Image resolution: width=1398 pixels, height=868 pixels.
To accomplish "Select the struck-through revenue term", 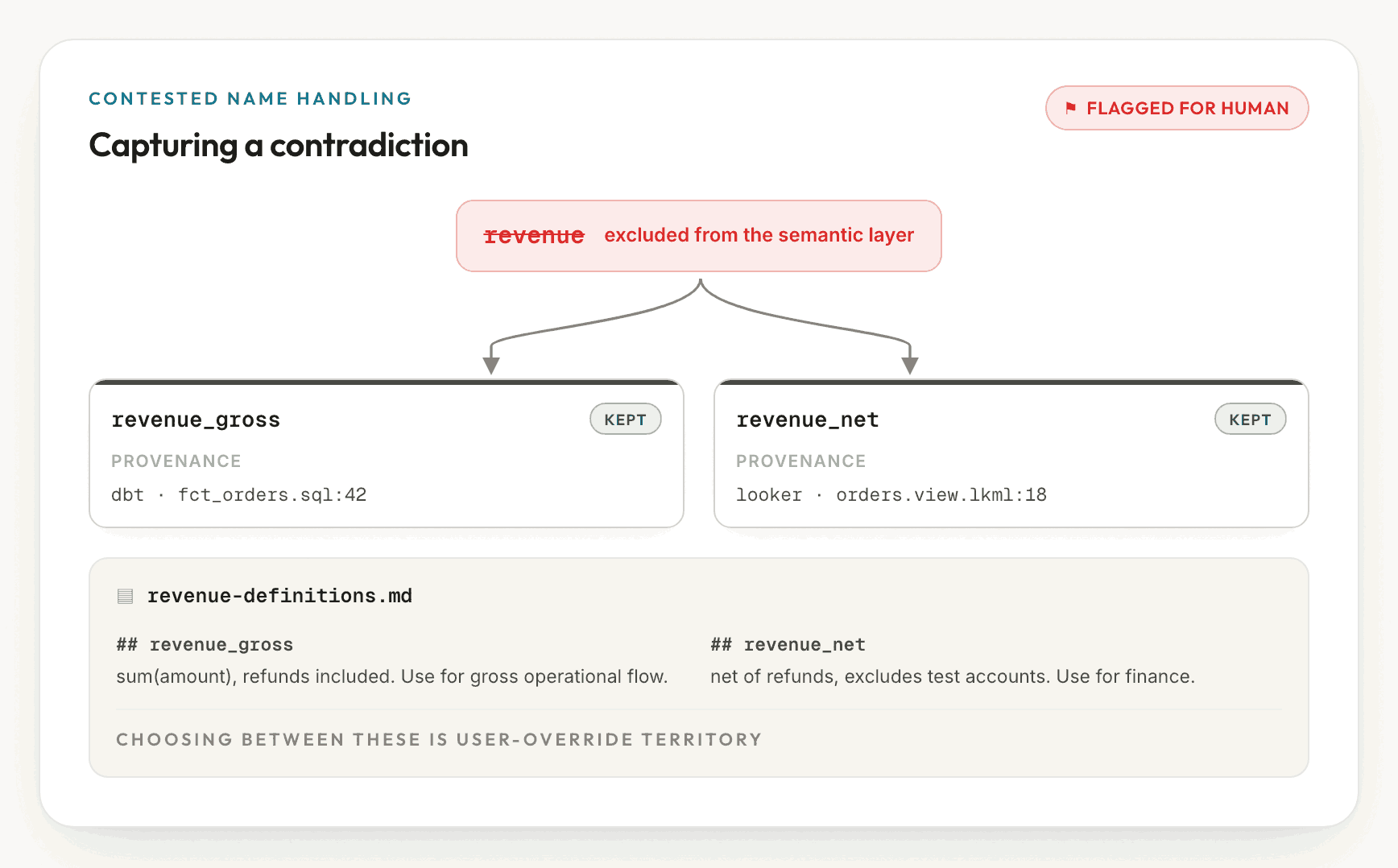I will 534,235.
